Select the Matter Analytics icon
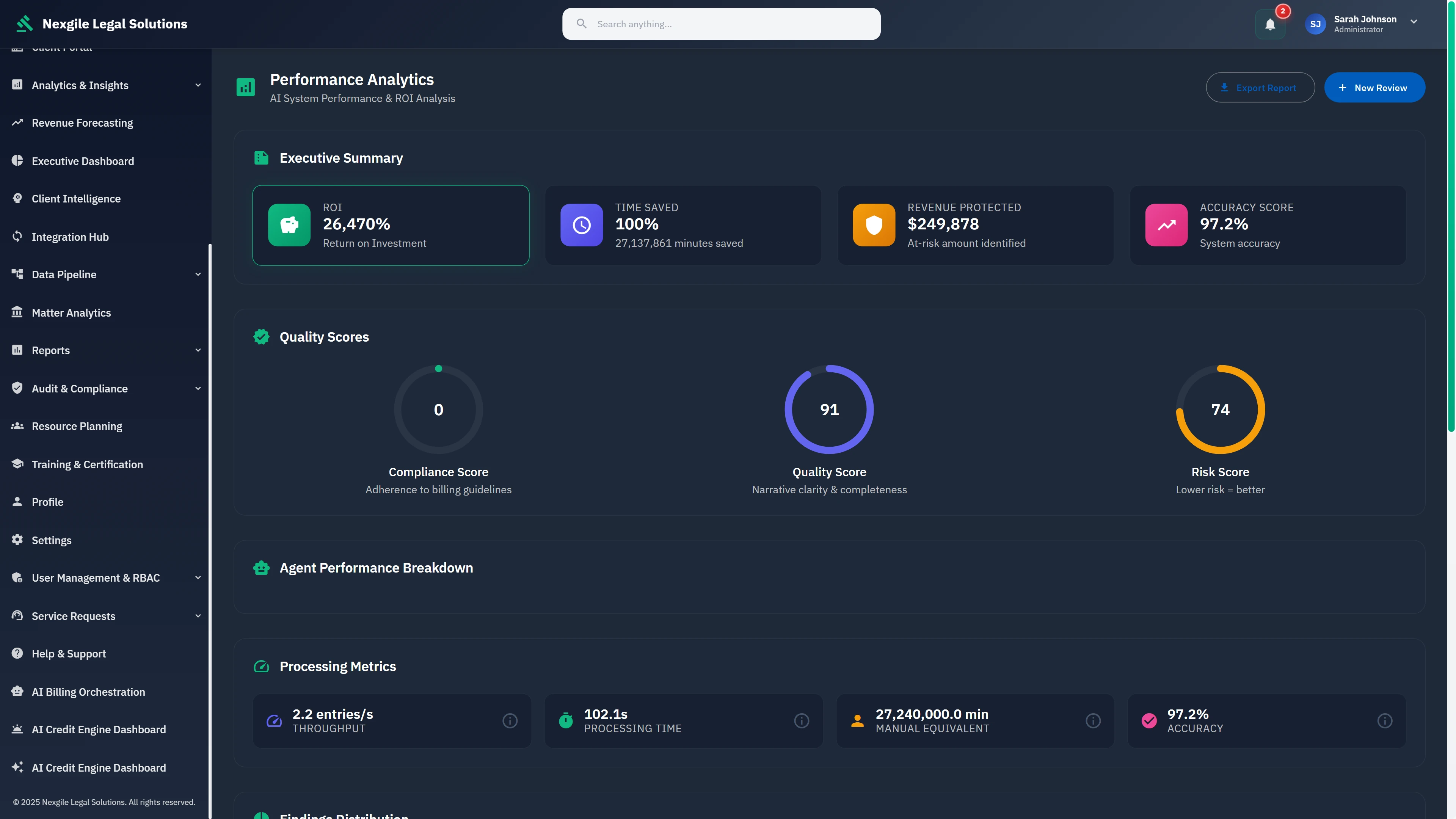This screenshot has height=819, width=1456. [x=17, y=312]
